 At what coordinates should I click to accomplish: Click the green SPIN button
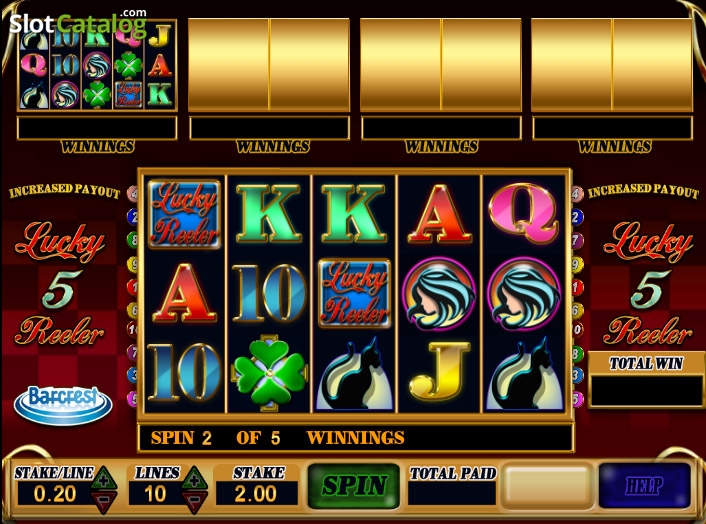pos(354,486)
